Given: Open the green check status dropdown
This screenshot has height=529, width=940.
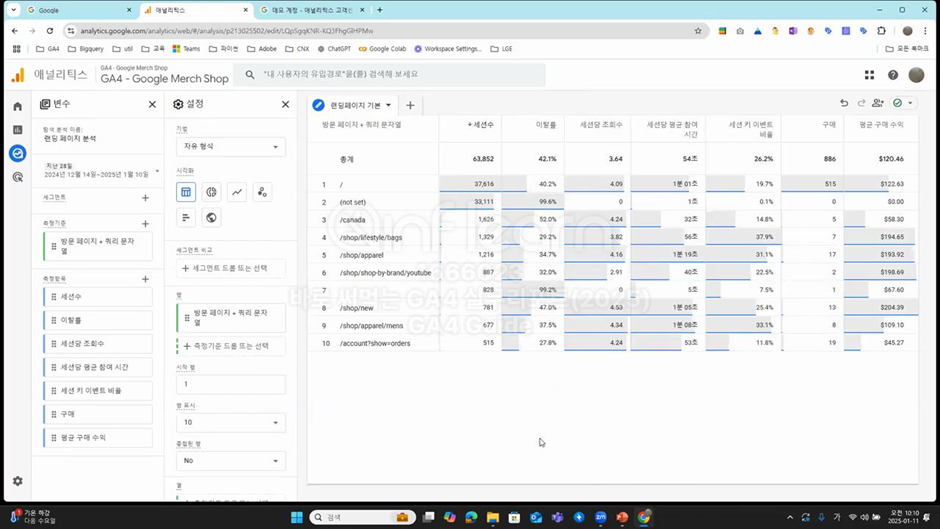Looking at the screenshot, I should [x=903, y=103].
